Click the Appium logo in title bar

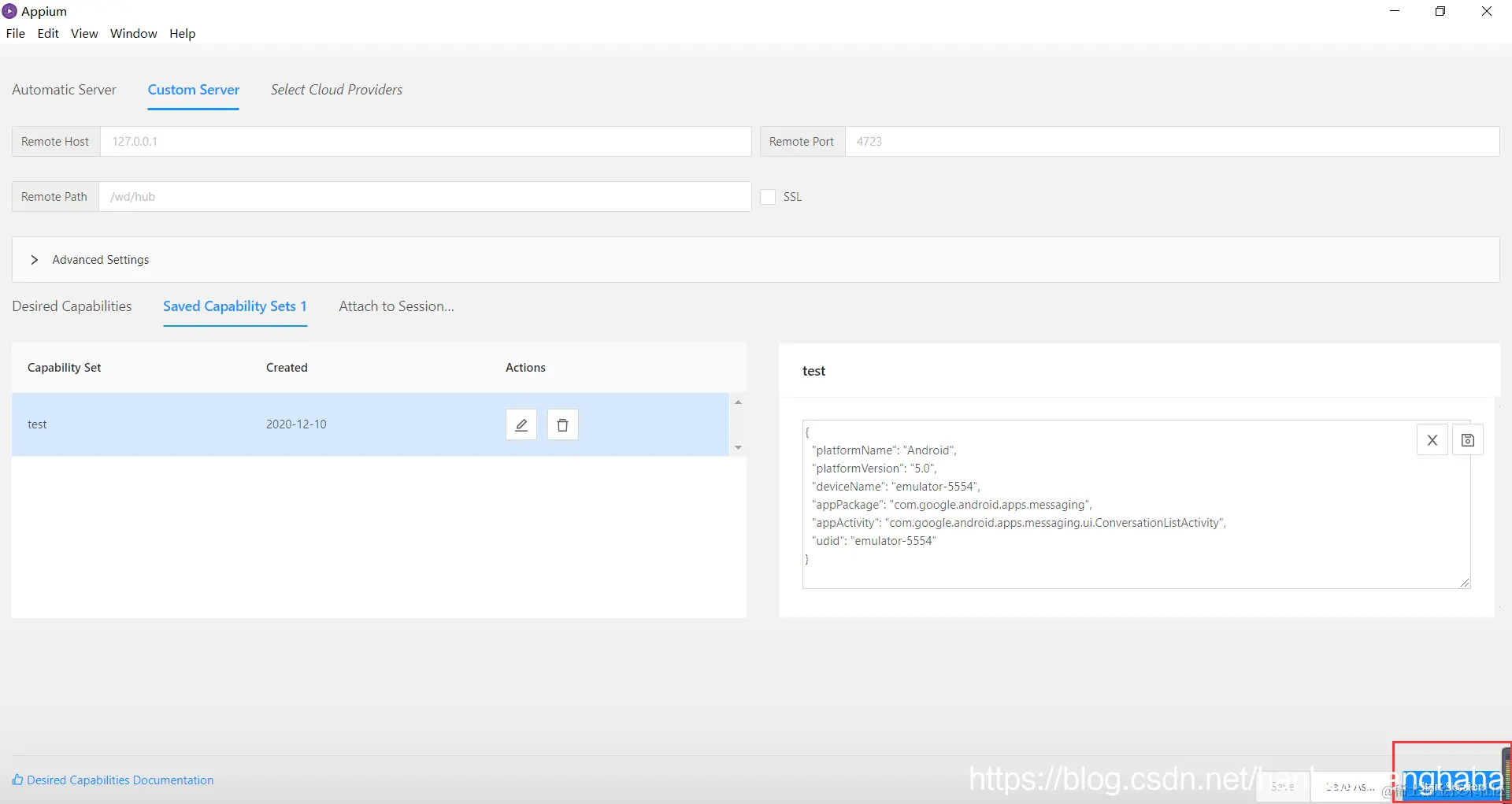[x=9, y=11]
